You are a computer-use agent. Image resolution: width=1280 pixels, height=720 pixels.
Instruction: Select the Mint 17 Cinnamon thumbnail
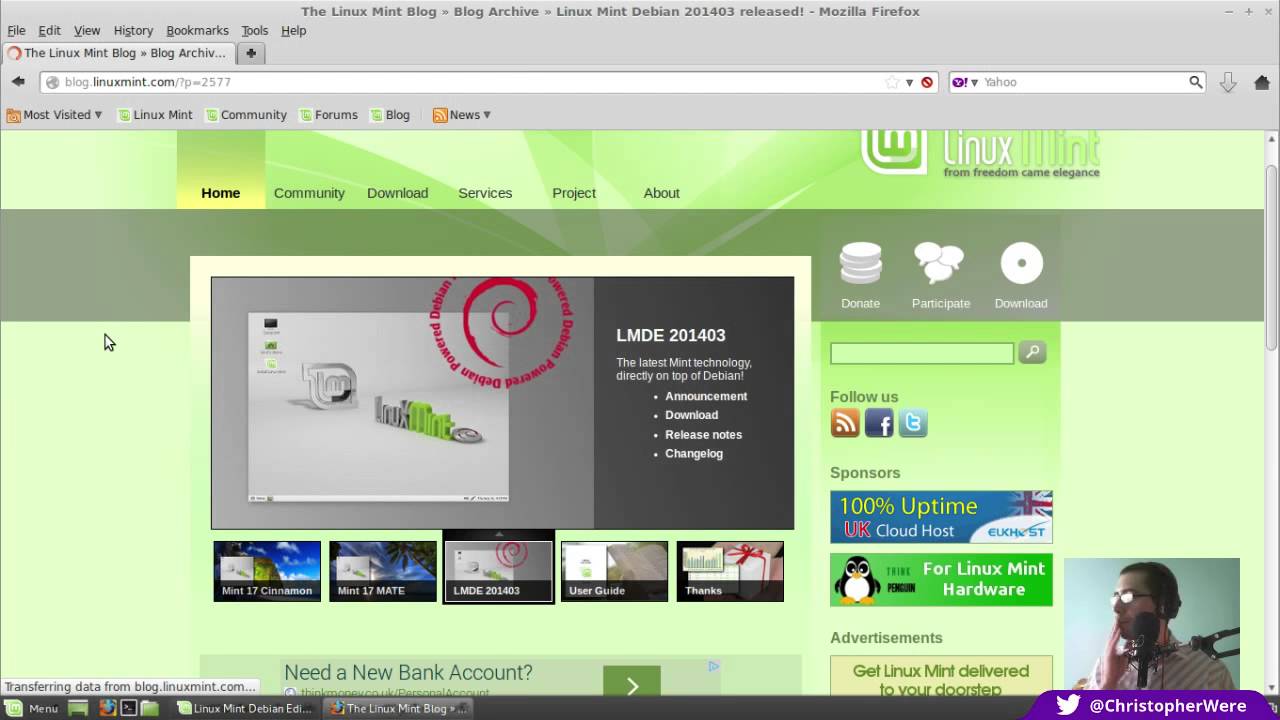[267, 571]
